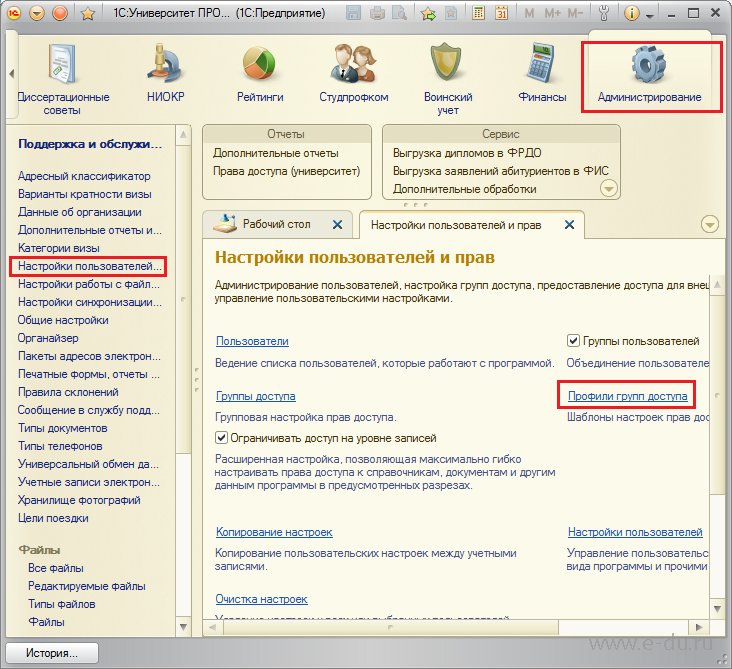Open the Очистка настроек link

pyautogui.click(x=261, y=599)
